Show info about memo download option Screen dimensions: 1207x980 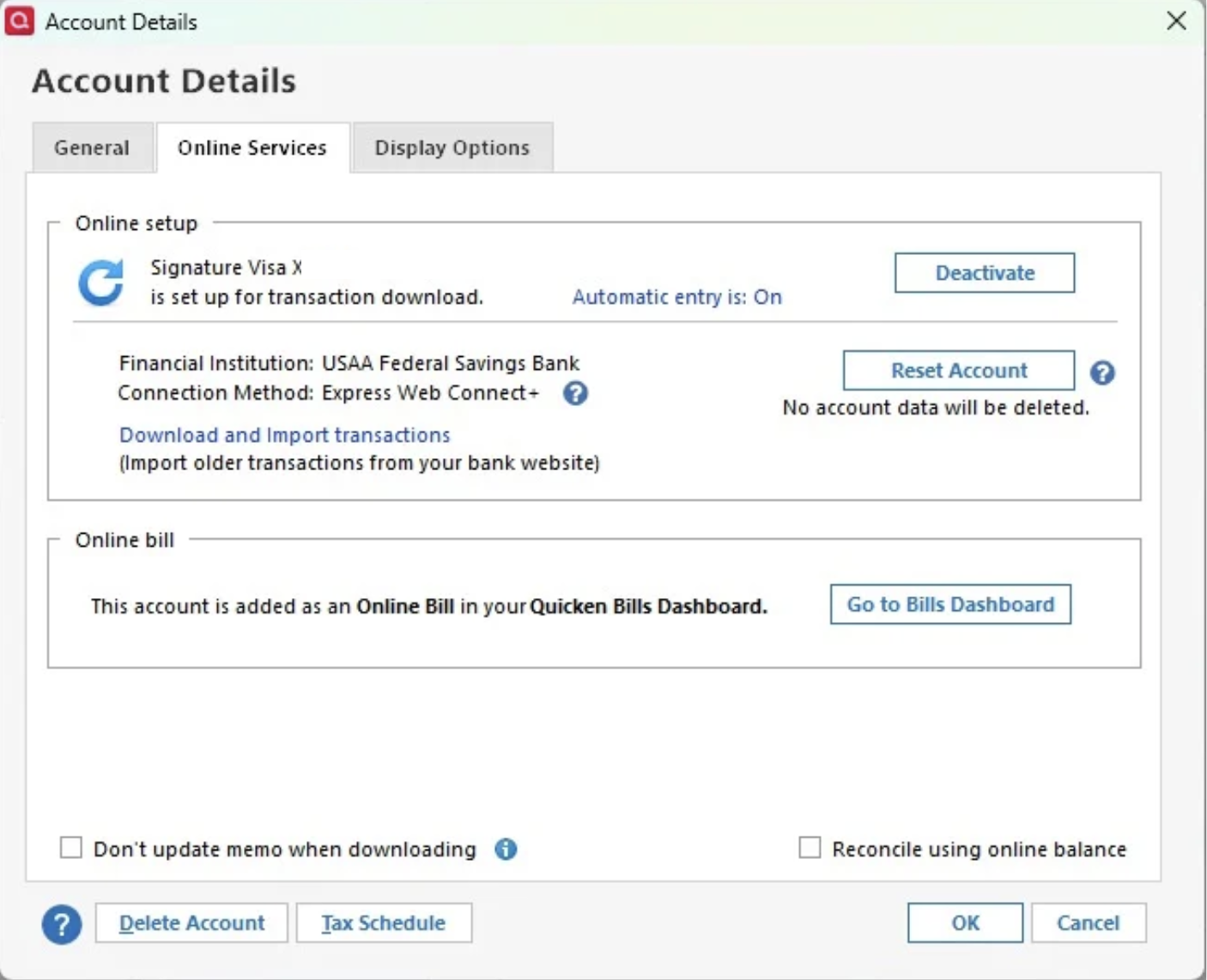pyautogui.click(x=506, y=849)
